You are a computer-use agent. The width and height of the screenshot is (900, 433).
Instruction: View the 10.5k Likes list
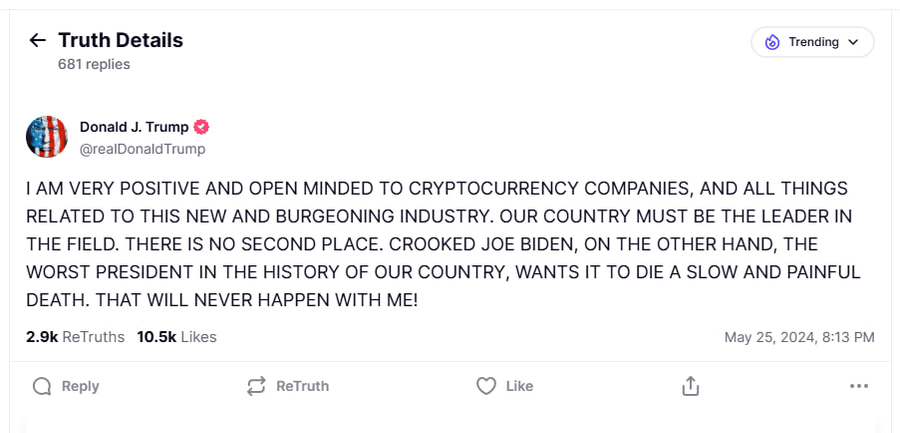coord(176,337)
